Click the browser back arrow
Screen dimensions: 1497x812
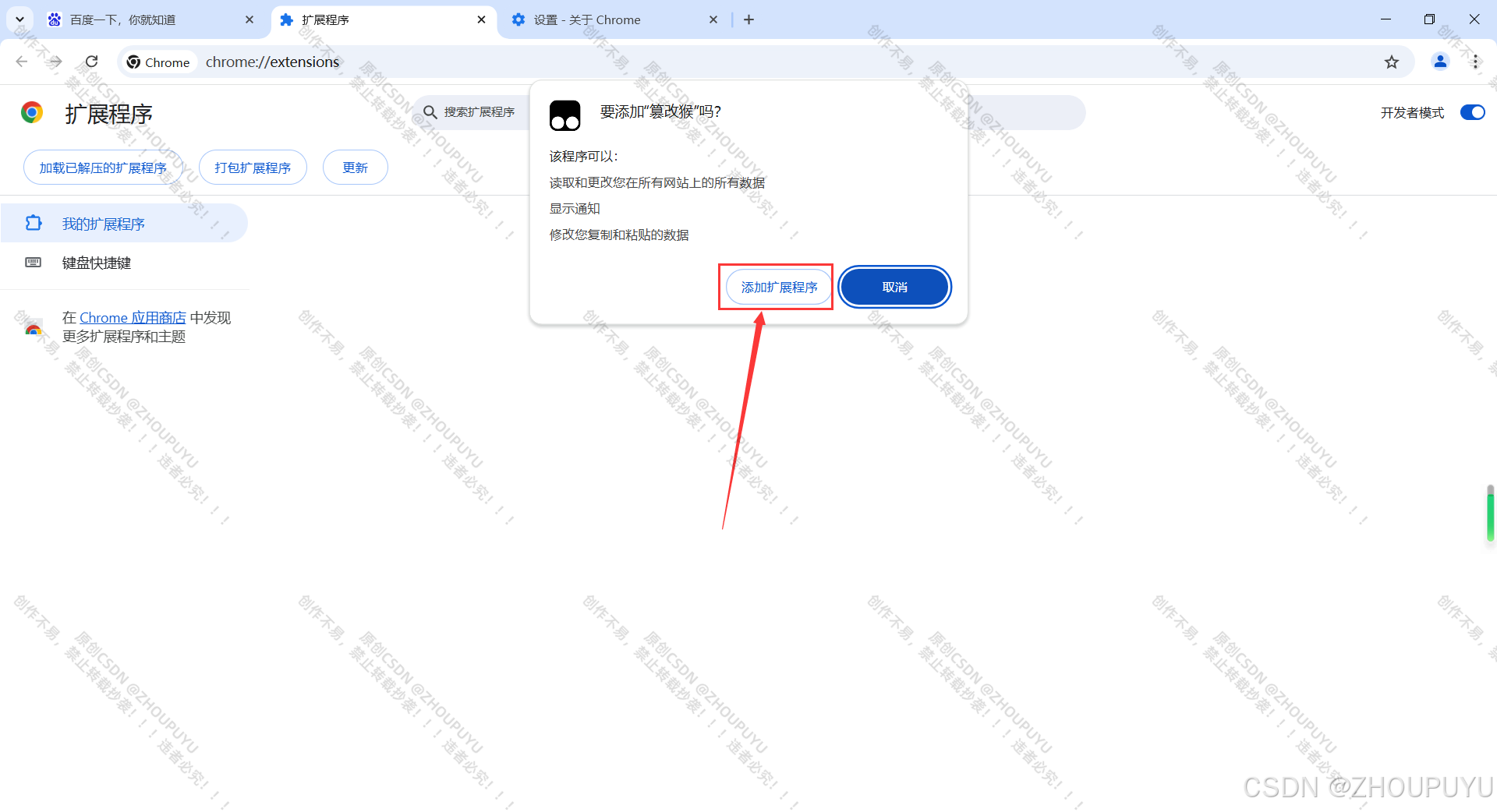click(22, 62)
